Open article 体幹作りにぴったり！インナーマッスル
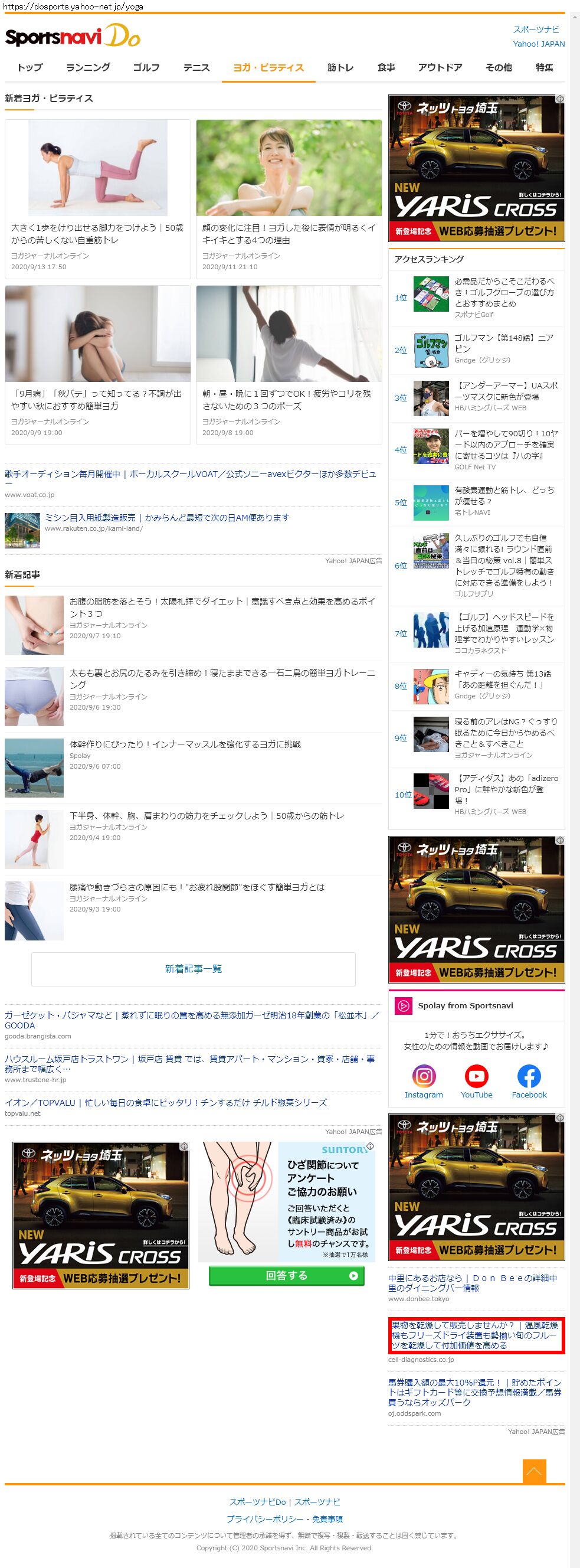Image resolution: width=580 pixels, height=1568 pixels. (x=185, y=744)
